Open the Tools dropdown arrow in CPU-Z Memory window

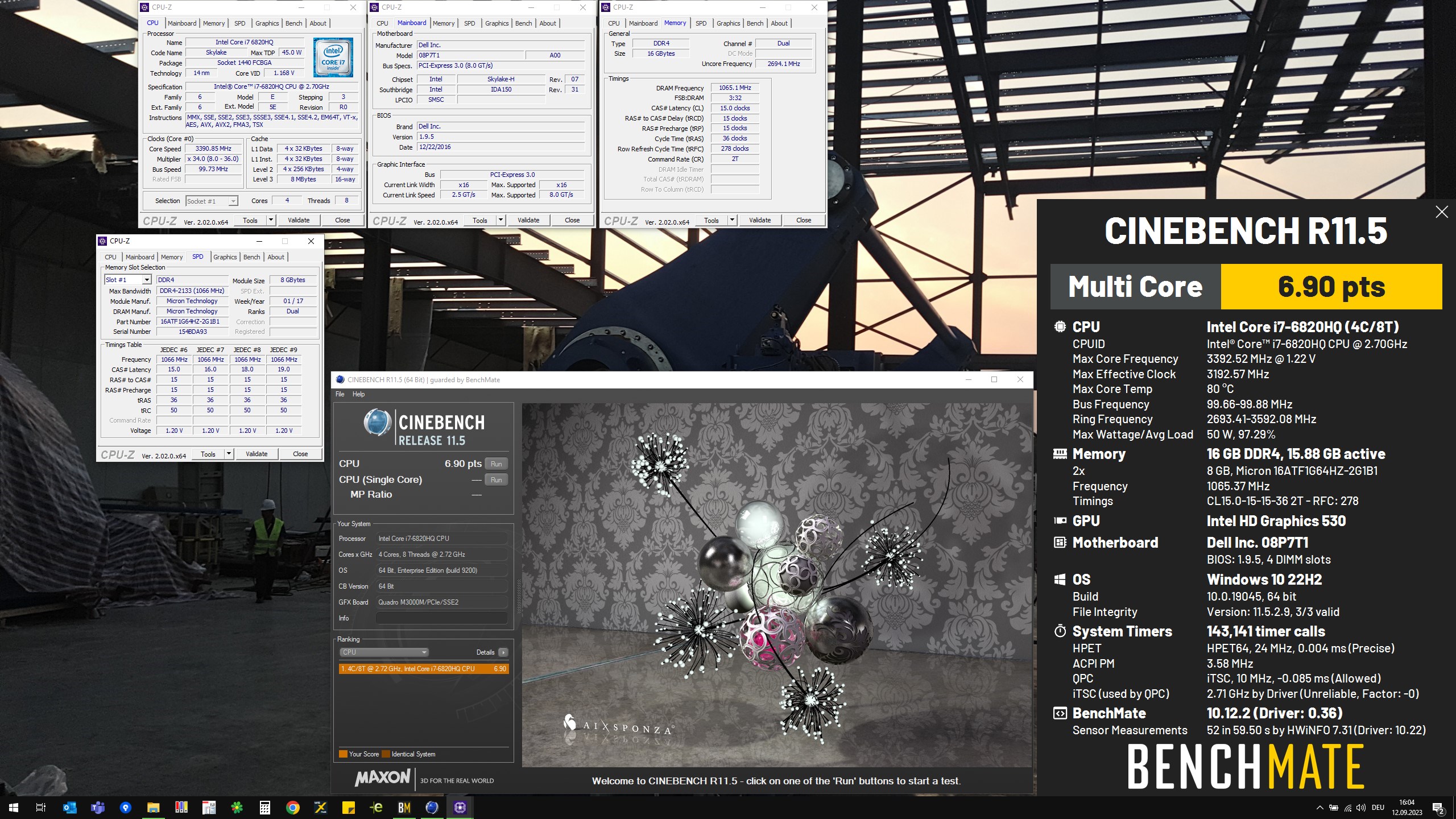coord(733,220)
